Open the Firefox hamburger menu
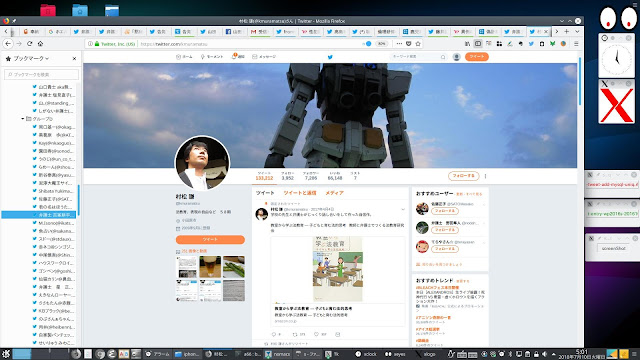 [576, 44]
